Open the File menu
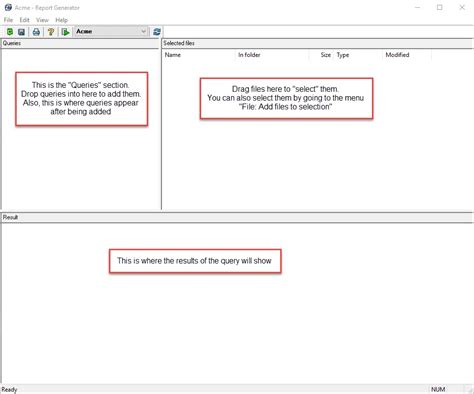The height and width of the screenshot is (394, 474). [8, 20]
